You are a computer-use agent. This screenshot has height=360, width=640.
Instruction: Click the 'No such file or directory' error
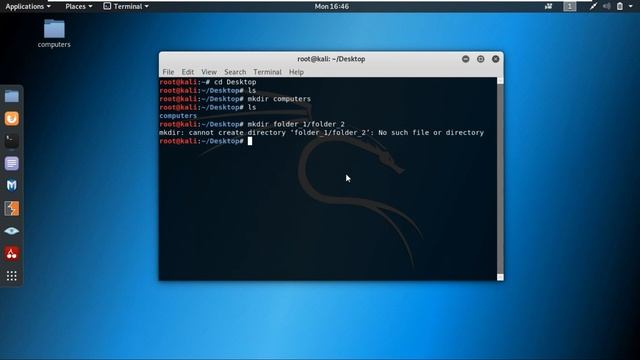pyautogui.click(x=431, y=133)
